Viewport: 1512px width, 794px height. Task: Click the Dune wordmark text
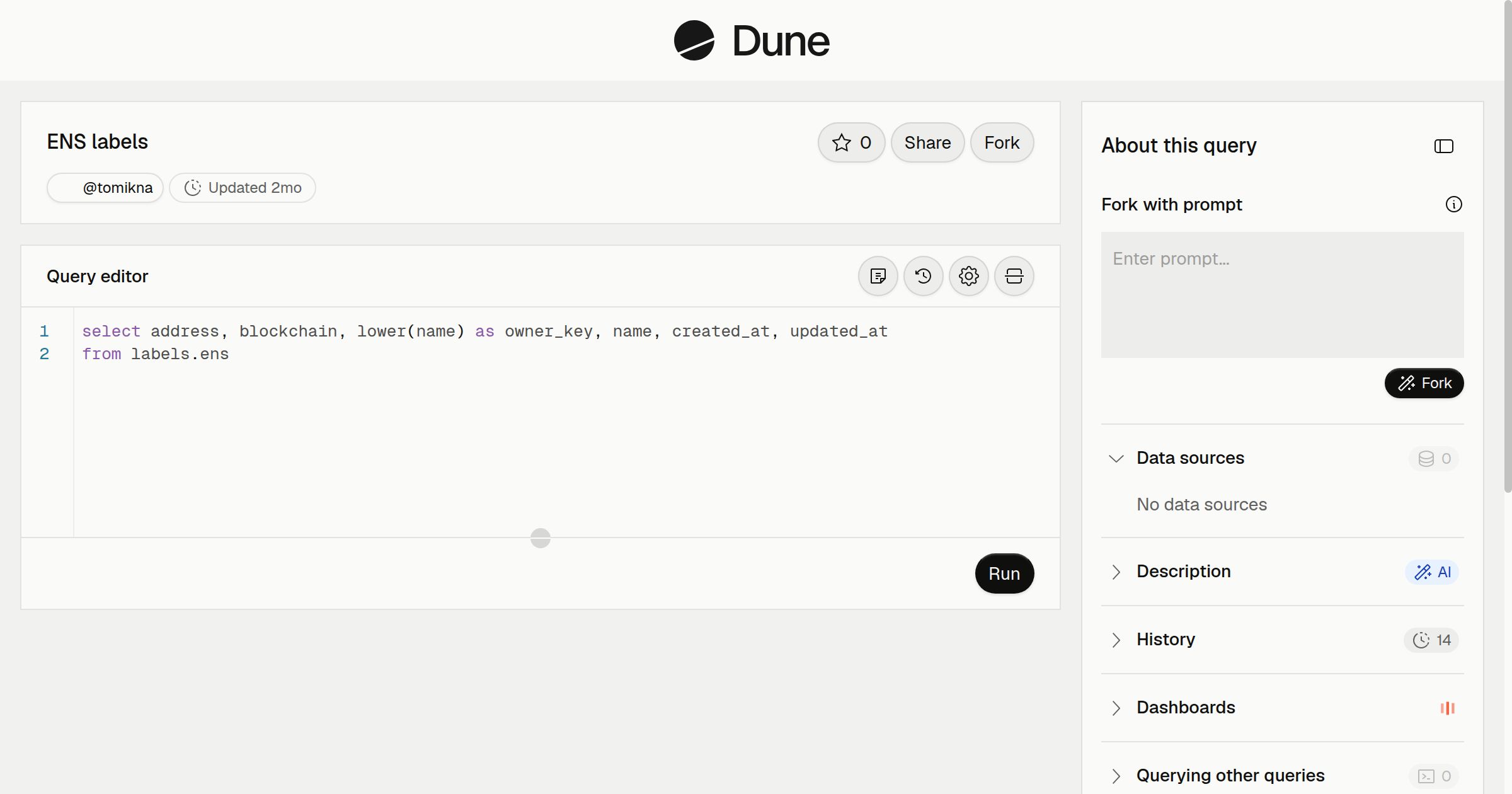781,41
